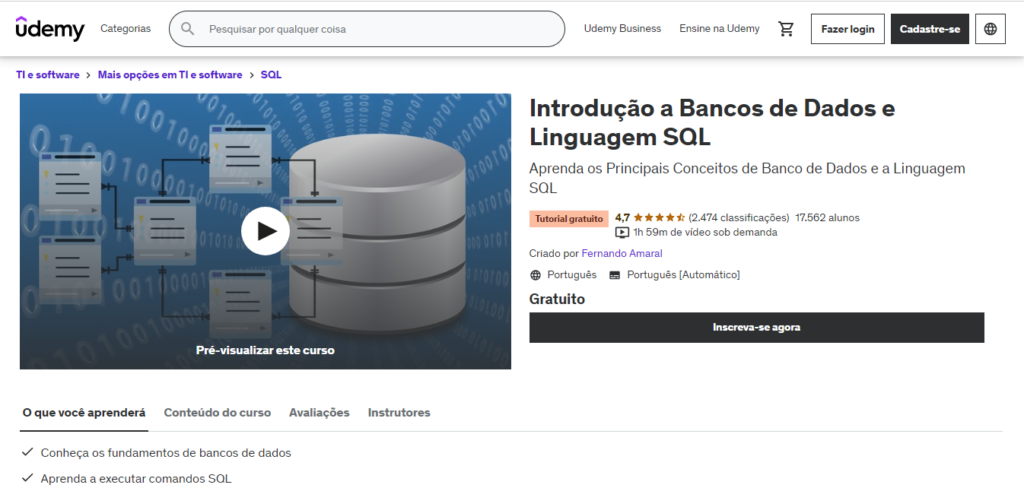
Task: Play the course preview video
Action: (265, 231)
